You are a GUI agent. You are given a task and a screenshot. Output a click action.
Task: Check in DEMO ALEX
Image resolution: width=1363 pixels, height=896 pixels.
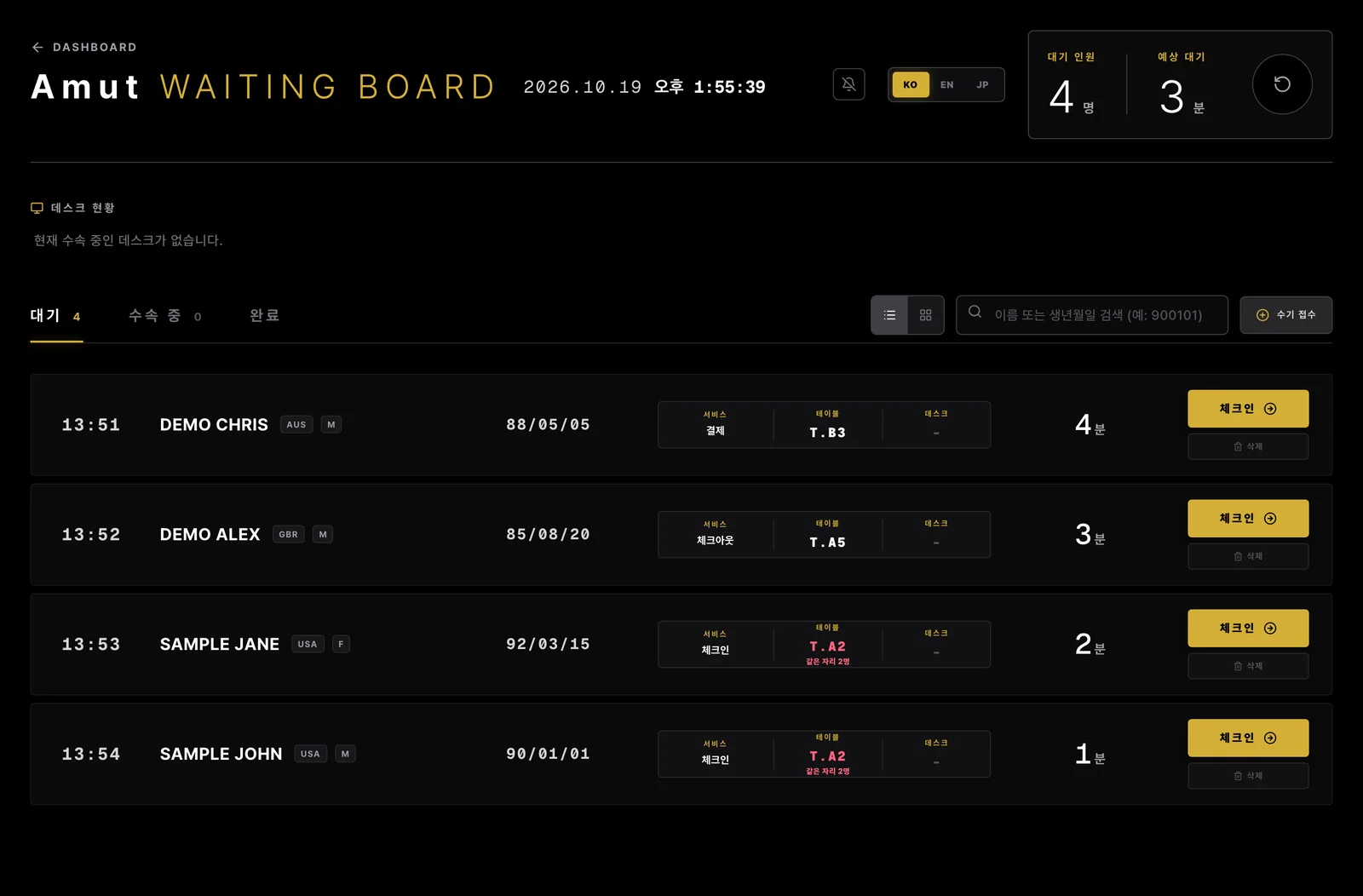click(1248, 519)
